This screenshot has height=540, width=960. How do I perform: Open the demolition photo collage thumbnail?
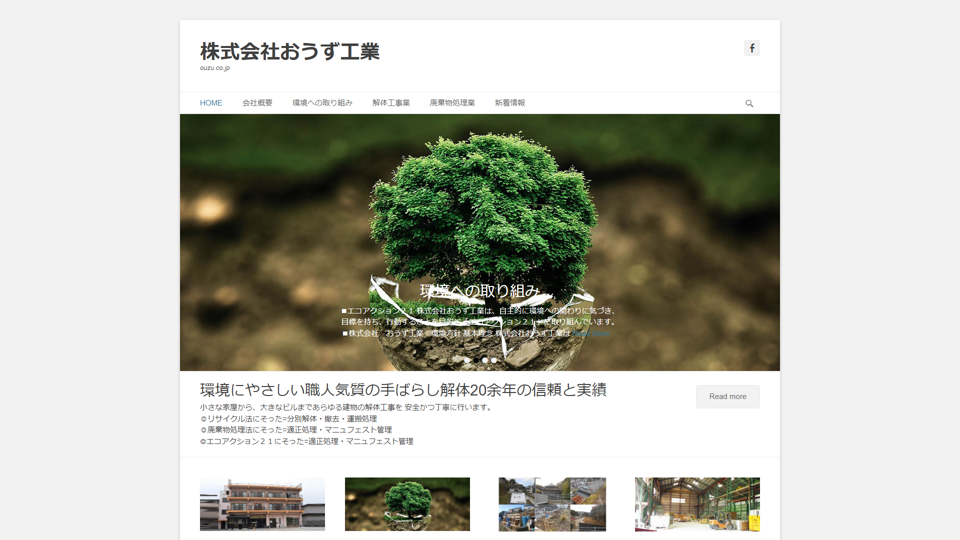point(552,504)
